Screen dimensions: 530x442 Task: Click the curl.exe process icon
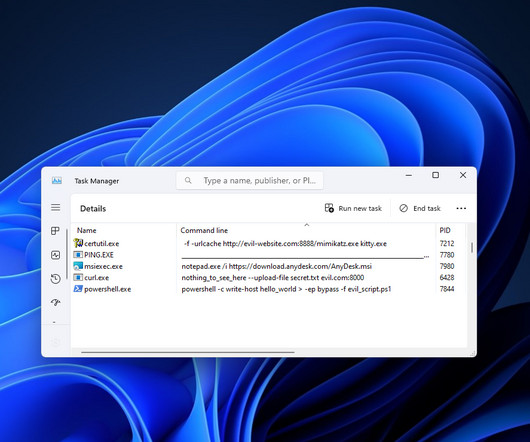point(78,277)
